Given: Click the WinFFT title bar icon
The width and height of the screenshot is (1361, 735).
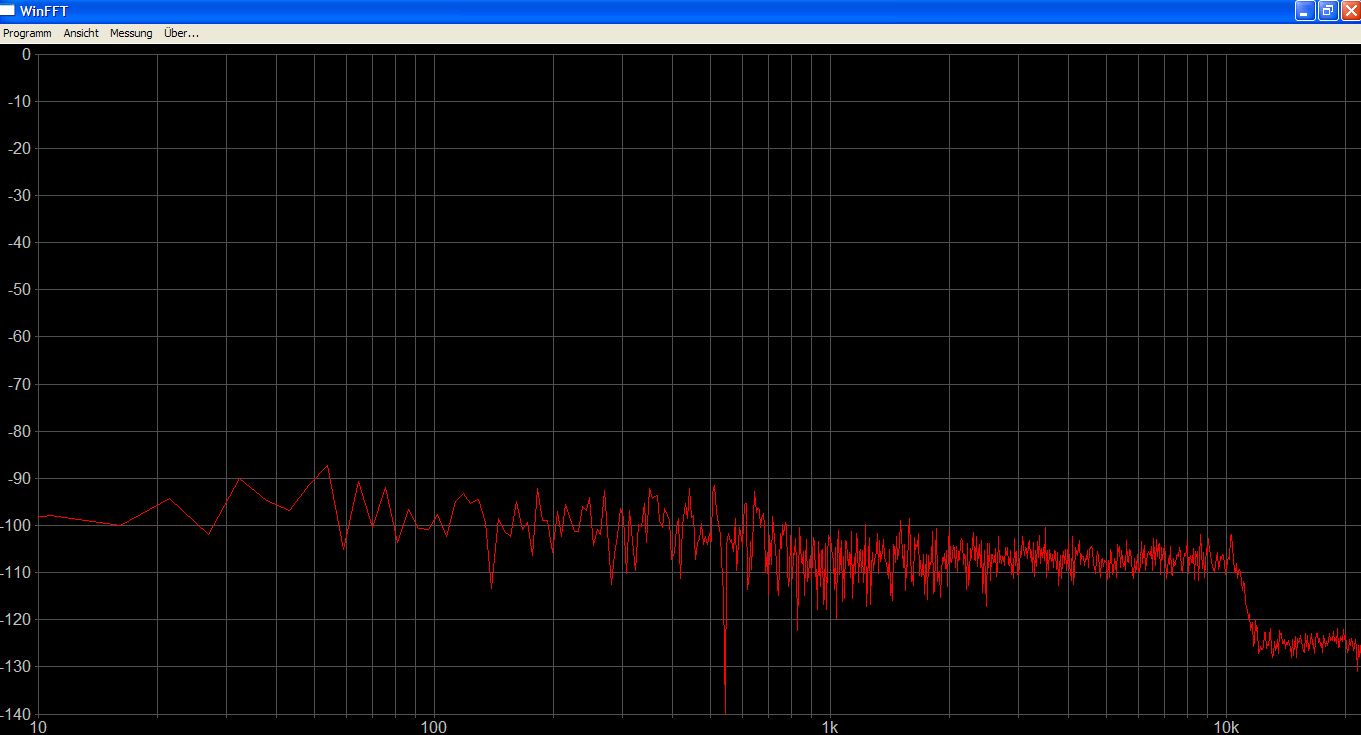Looking at the screenshot, I should pyautogui.click(x=9, y=11).
